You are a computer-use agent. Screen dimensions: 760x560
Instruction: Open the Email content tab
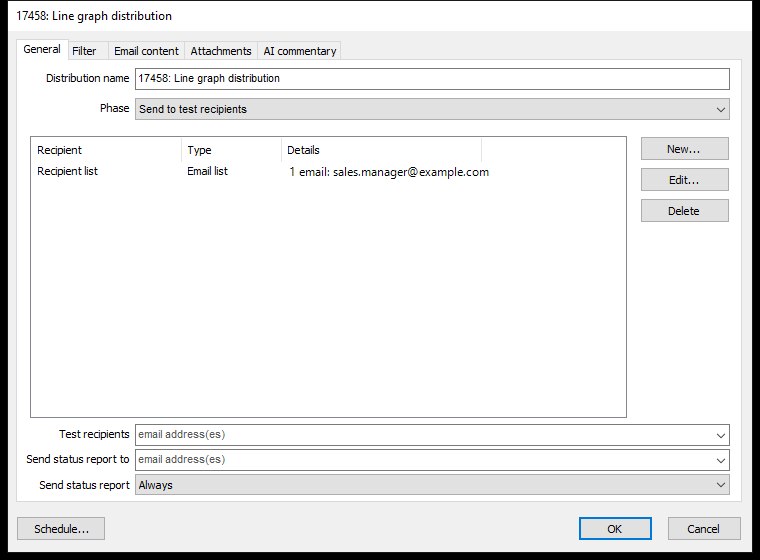coord(146,51)
